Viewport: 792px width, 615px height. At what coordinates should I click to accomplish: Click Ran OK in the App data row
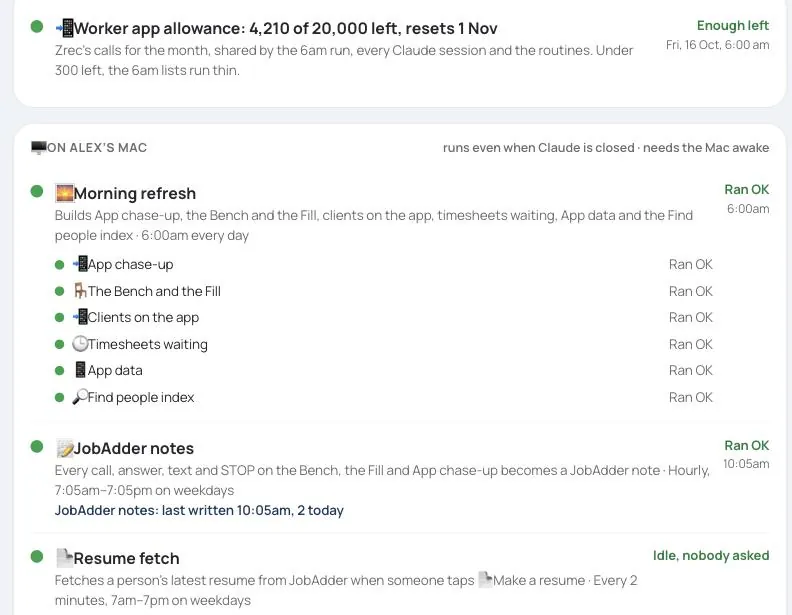tap(690, 370)
